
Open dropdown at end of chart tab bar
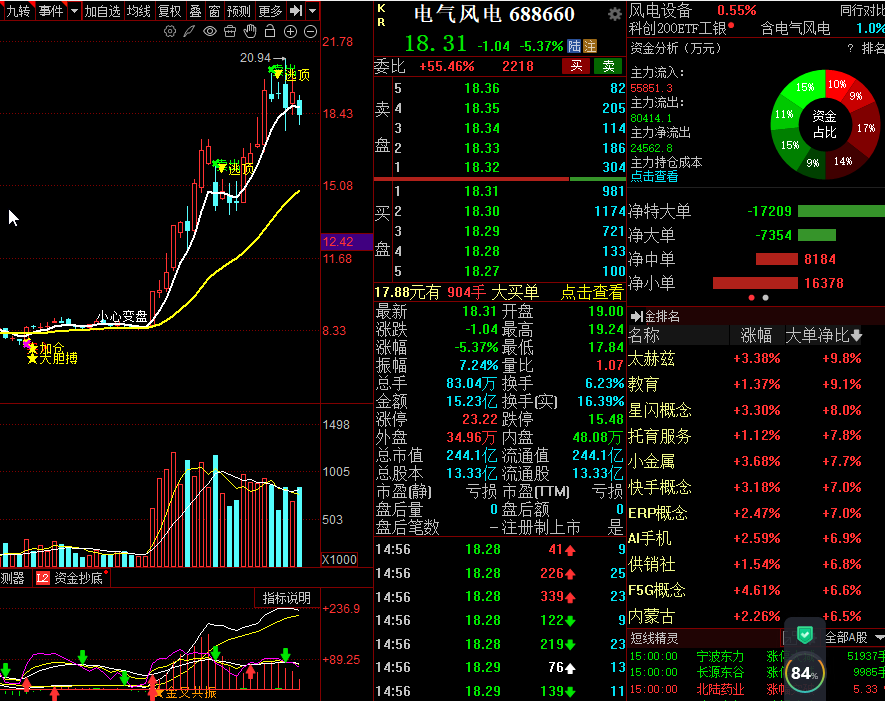[x=312, y=11]
